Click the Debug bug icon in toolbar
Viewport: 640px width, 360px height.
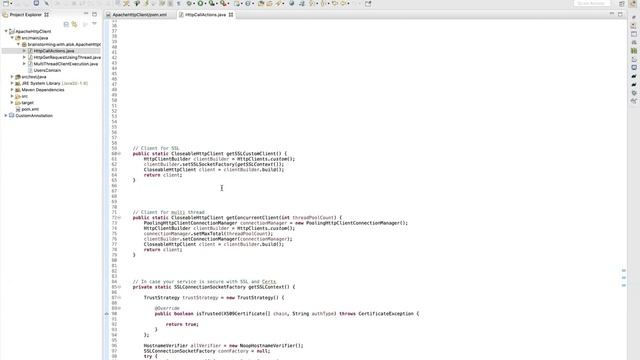(x=189, y=3)
